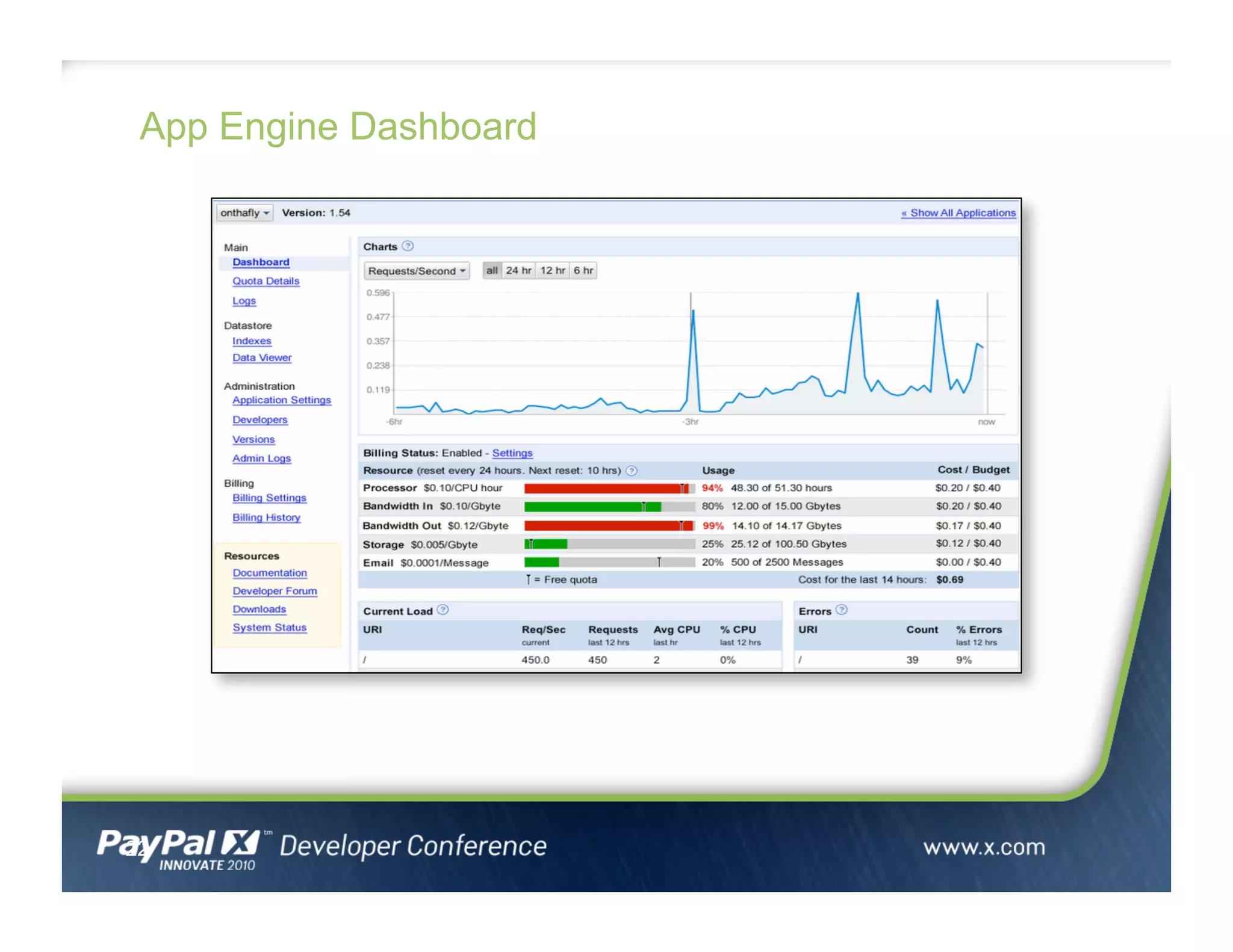Visit the Developer Forum

[x=275, y=591]
